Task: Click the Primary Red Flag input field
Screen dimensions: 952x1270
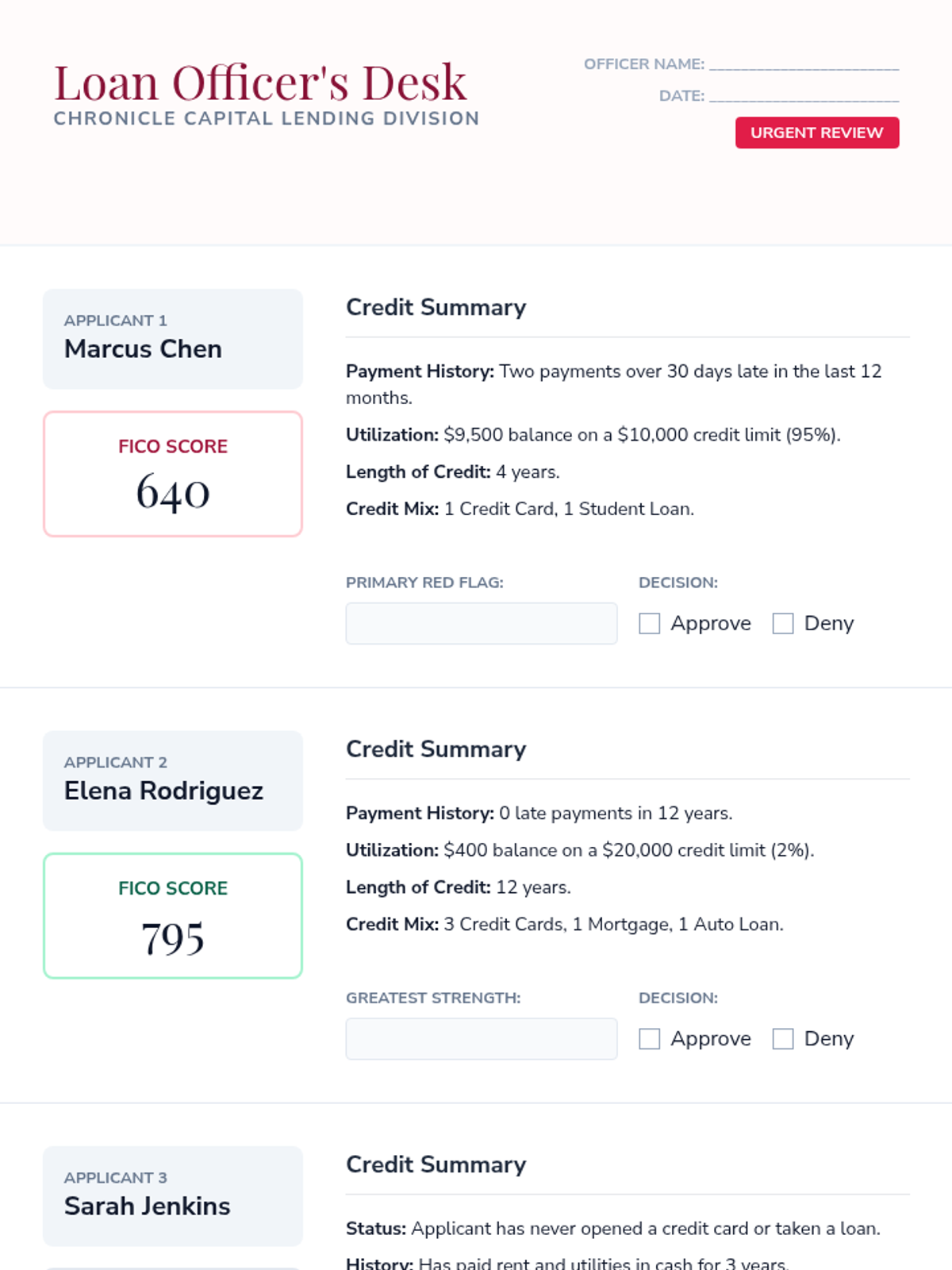Action: 481,624
